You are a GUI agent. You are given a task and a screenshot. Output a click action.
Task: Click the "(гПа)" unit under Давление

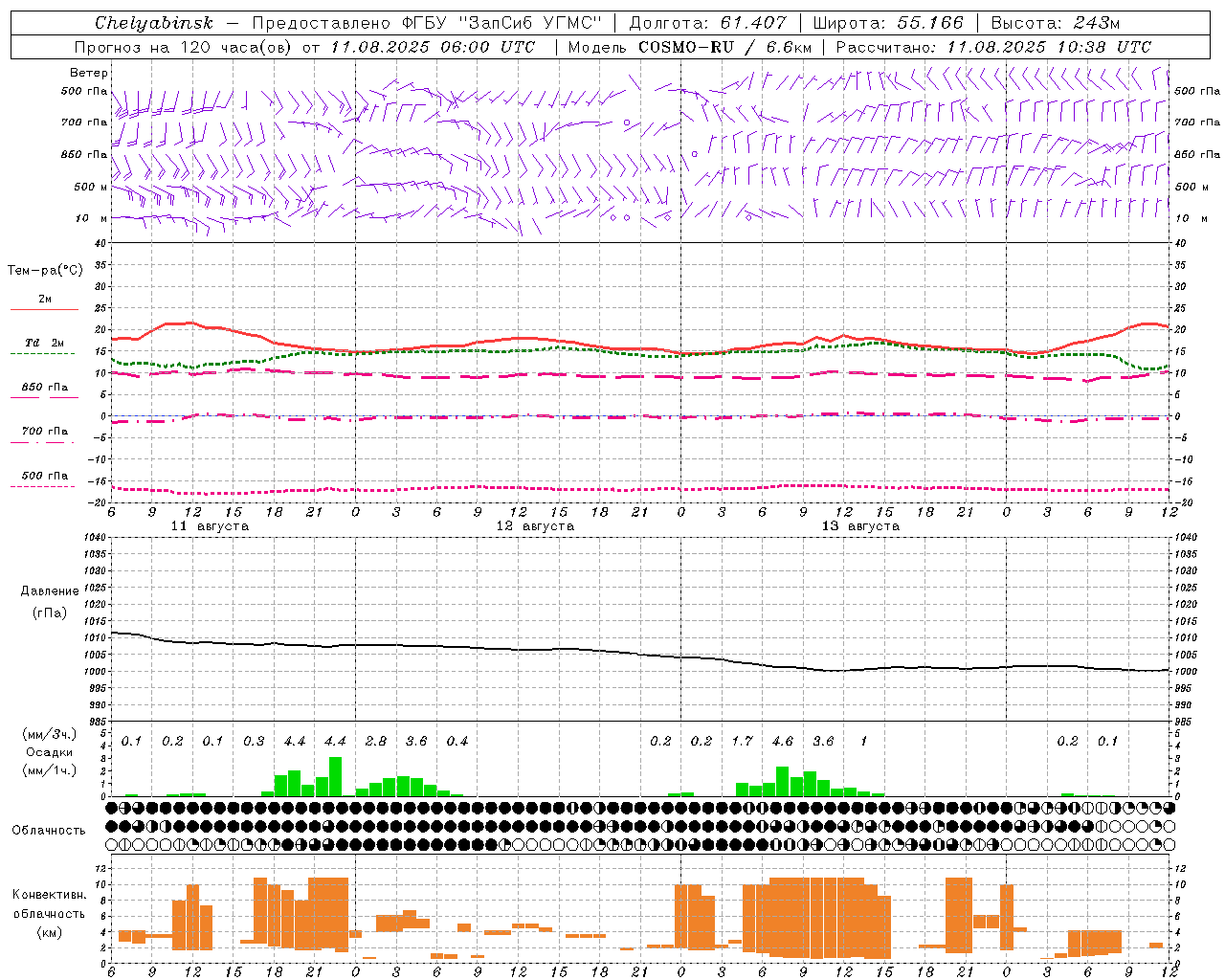(x=50, y=613)
